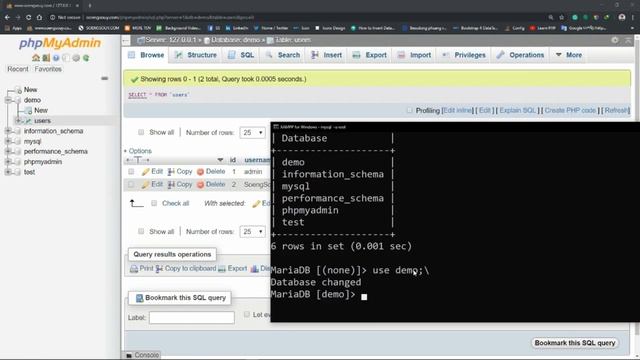Collapse all tree items with the minus icon
640x360 pixels.
104,78
